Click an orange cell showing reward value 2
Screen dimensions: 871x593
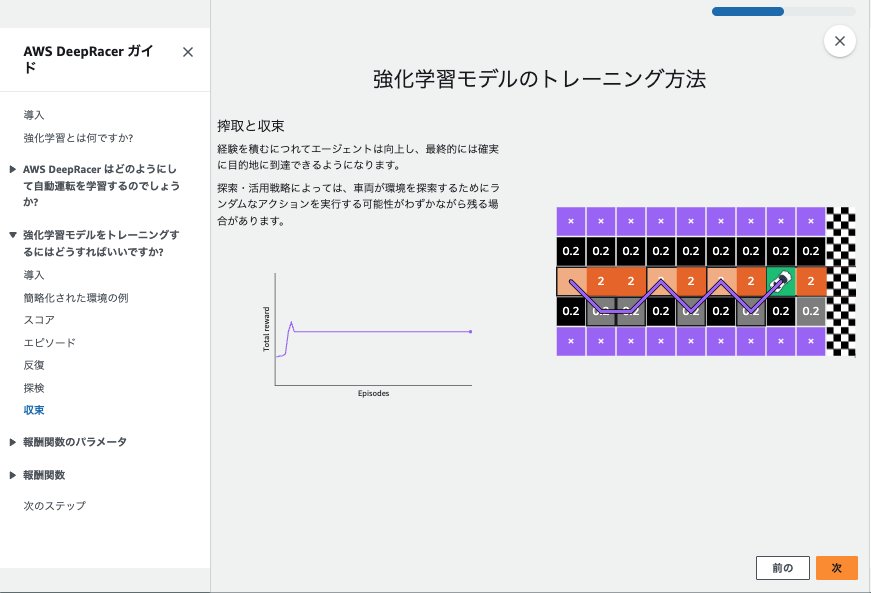[x=631, y=281]
